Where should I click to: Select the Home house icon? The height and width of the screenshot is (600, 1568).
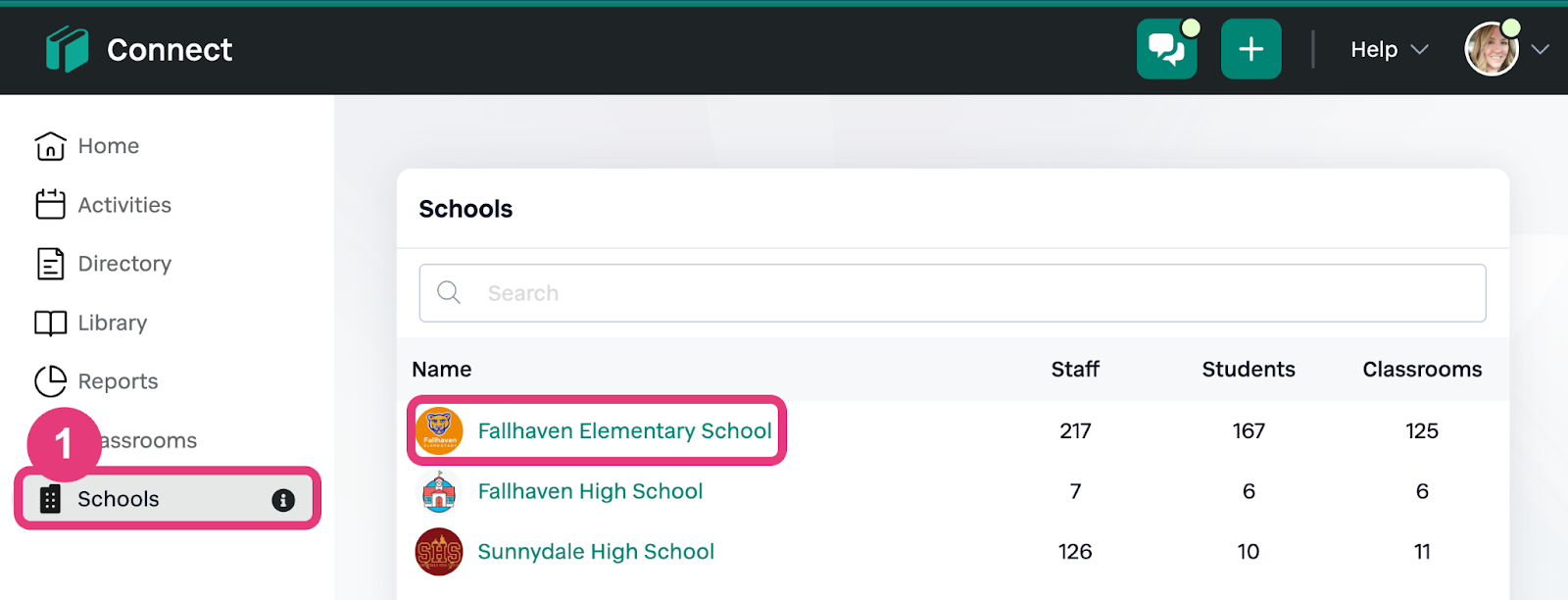click(50, 145)
